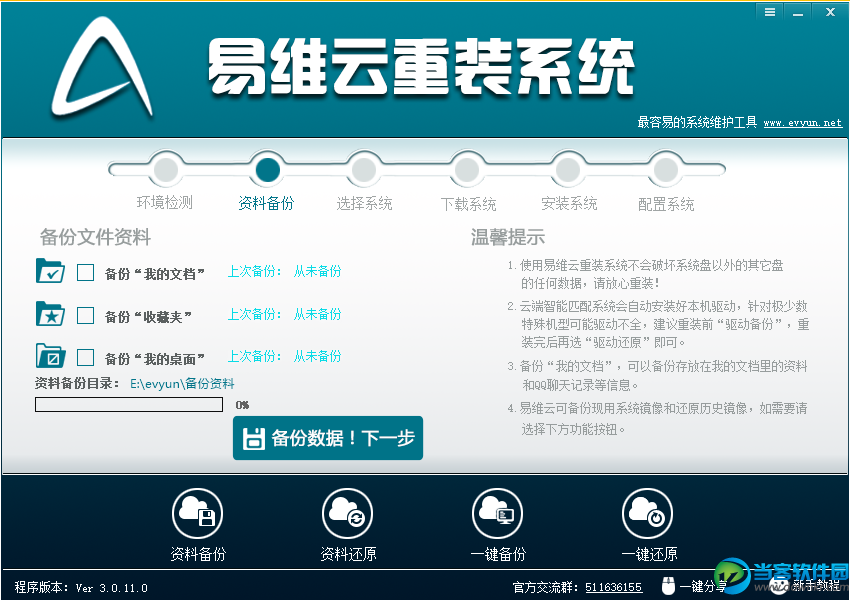
Task: Click the 程序版本 Ver 3.0.11.0 text
Action: (81, 587)
